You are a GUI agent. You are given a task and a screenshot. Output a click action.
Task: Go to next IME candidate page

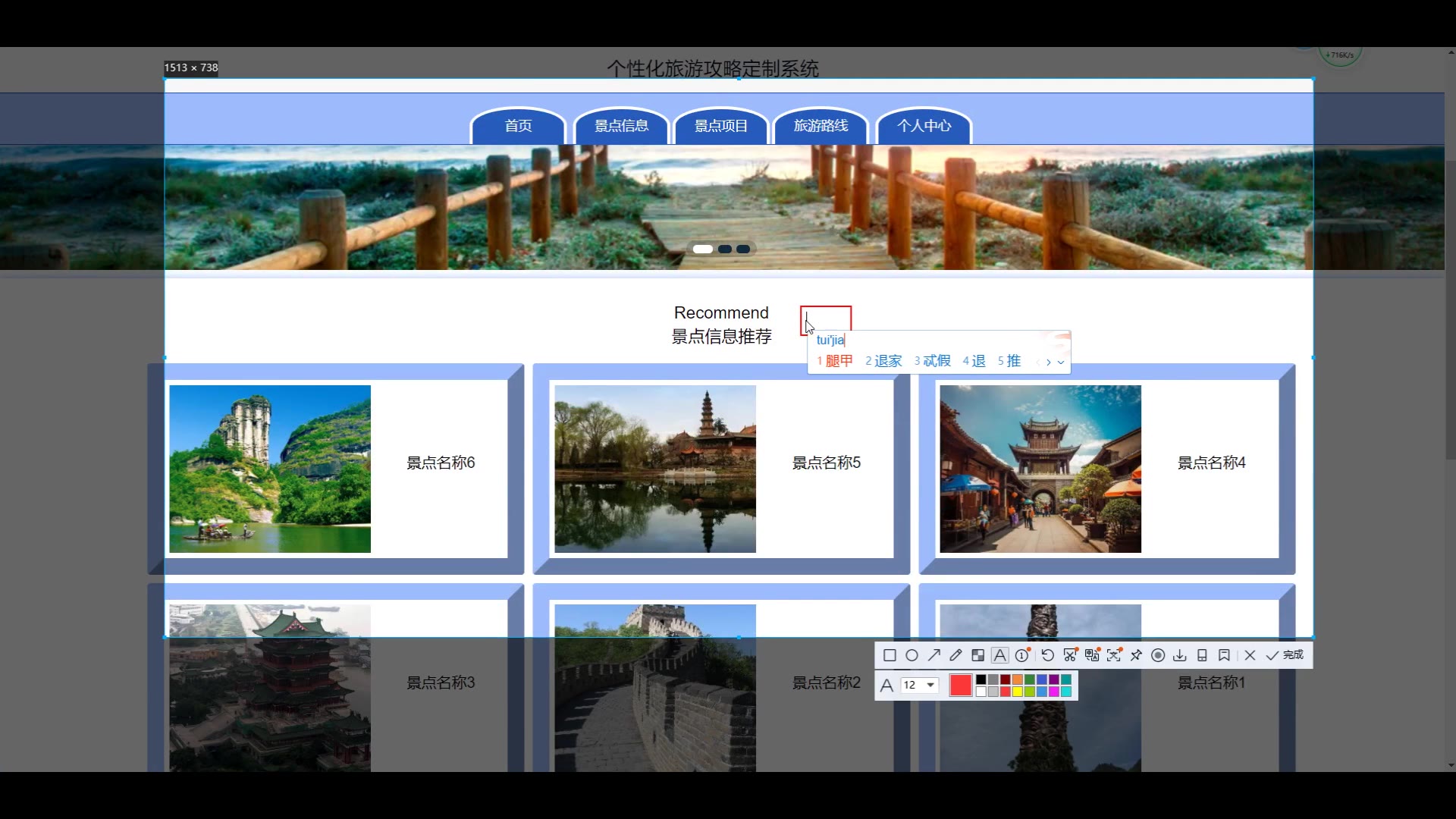(x=1049, y=362)
